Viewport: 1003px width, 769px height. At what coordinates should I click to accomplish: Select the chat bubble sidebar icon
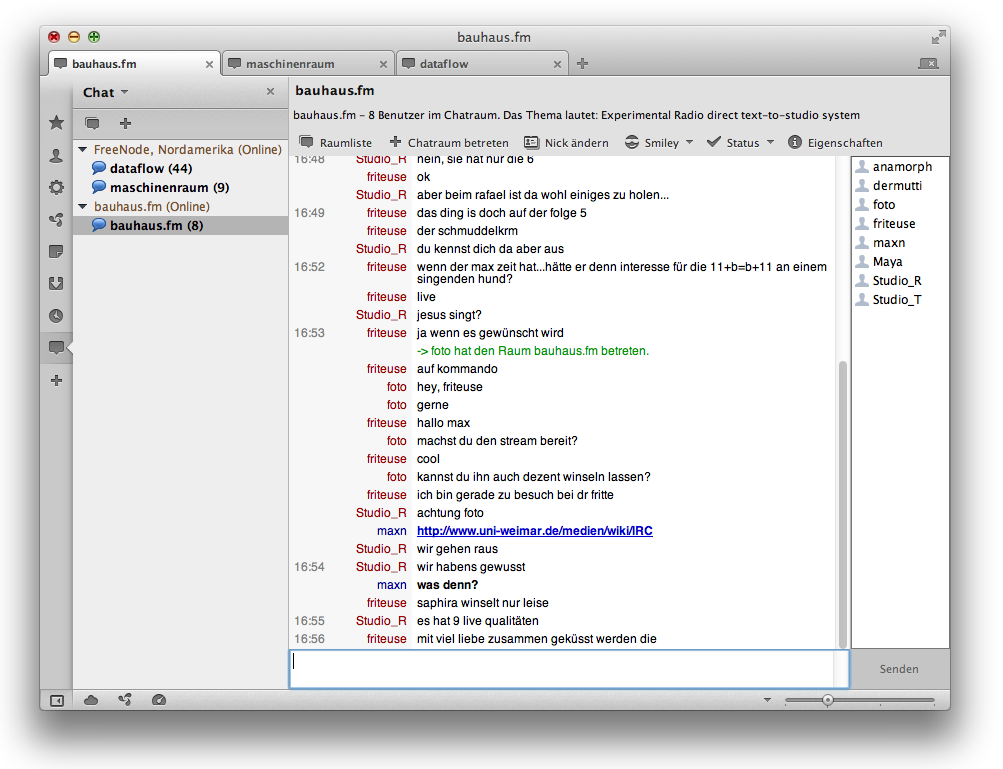point(56,347)
